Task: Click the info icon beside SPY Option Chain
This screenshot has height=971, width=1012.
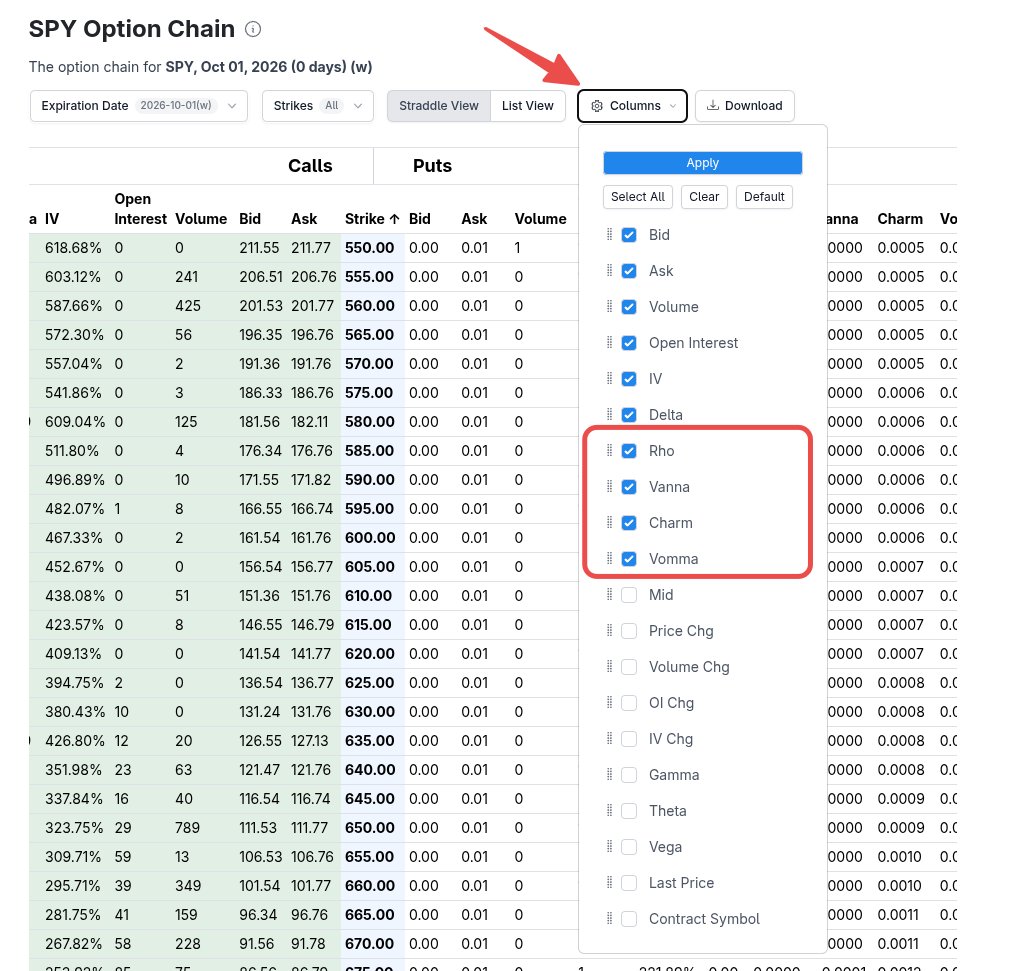Action: pos(253,29)
